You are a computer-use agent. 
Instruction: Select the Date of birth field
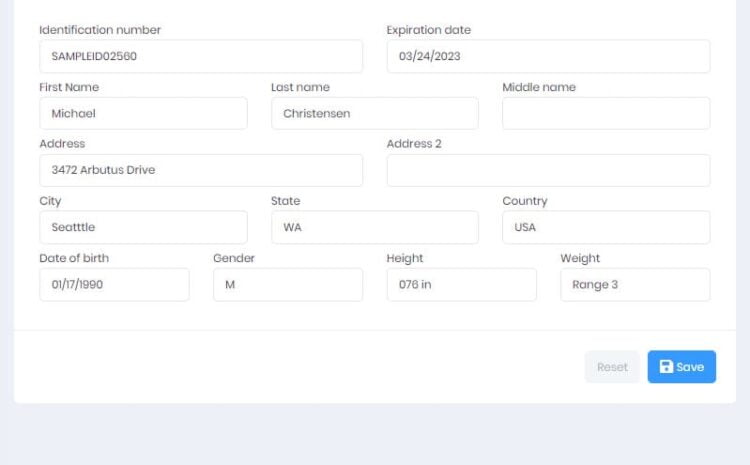(114, 285)
